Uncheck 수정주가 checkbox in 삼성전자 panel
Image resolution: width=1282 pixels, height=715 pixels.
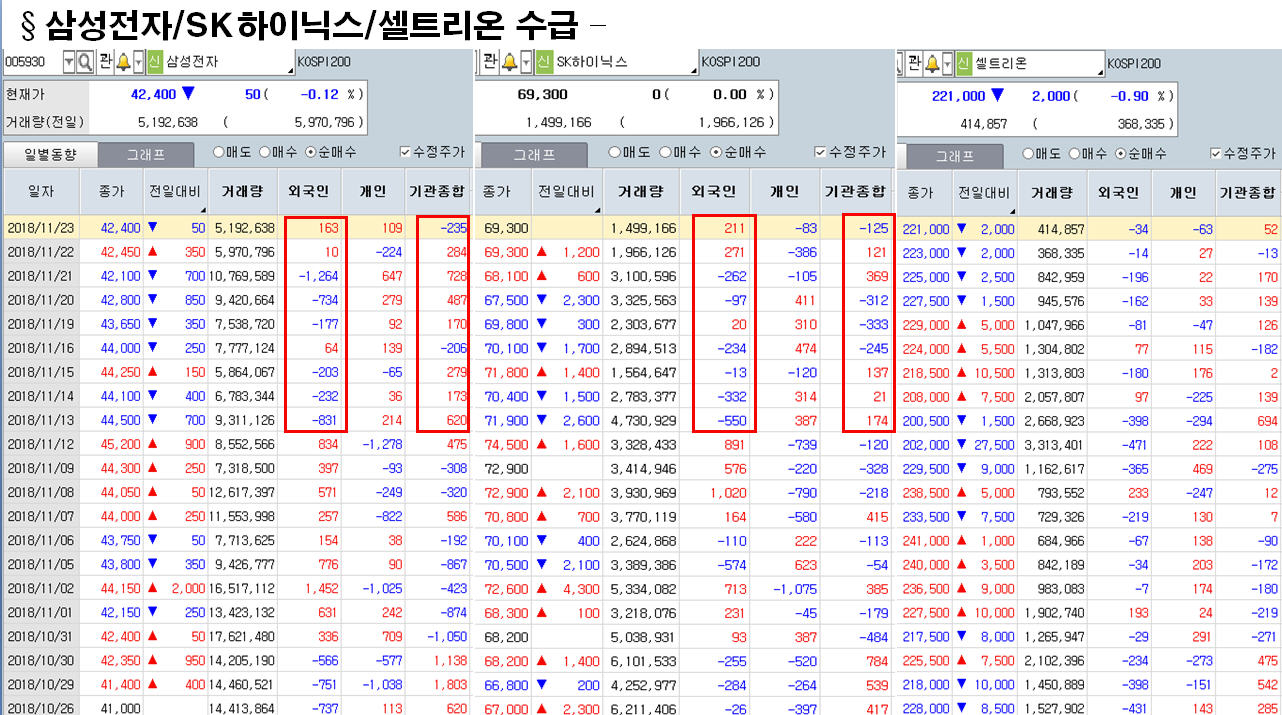point(405,153)
